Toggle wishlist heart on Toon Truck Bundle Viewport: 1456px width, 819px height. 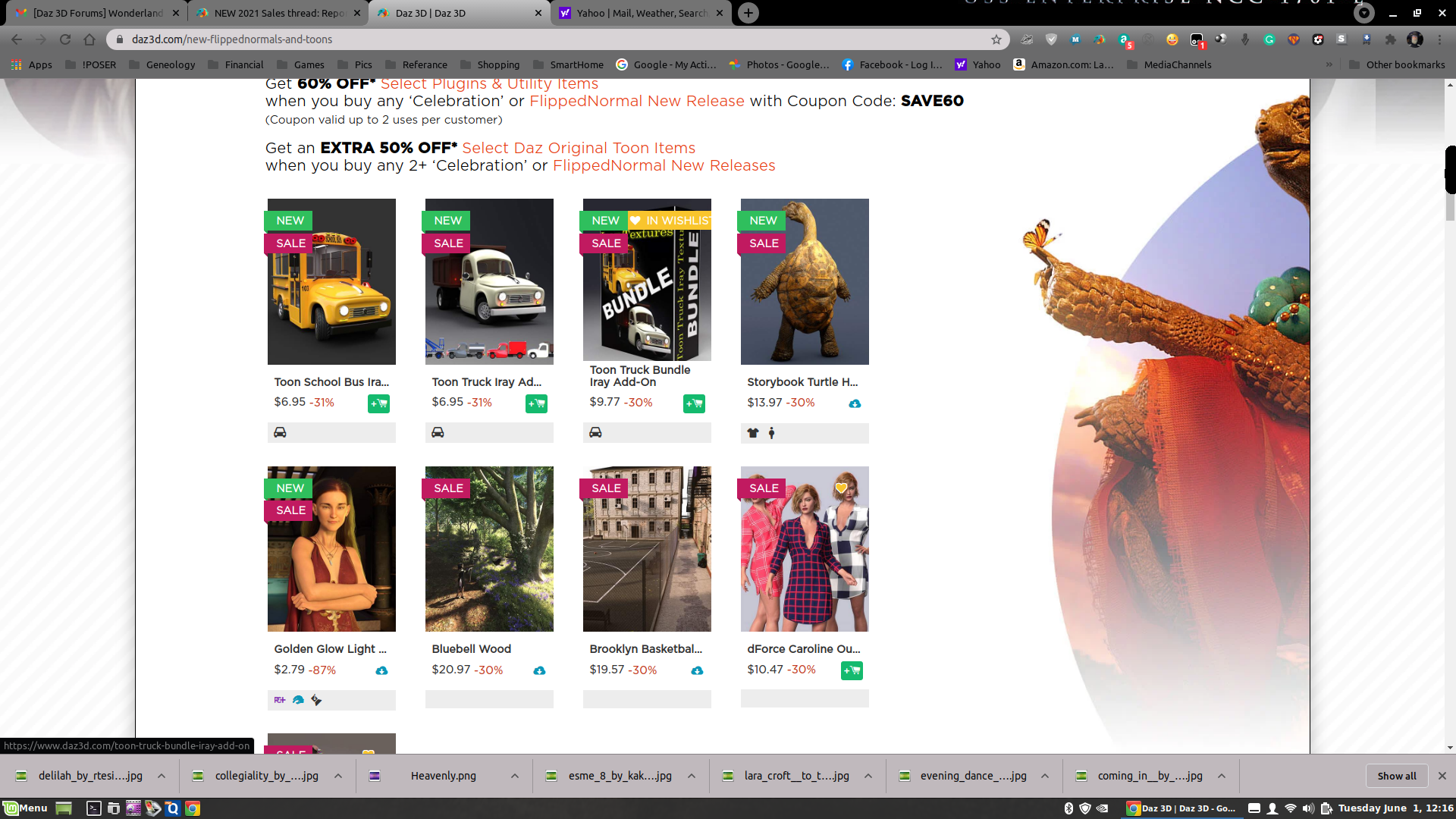(x=635, y=221)
